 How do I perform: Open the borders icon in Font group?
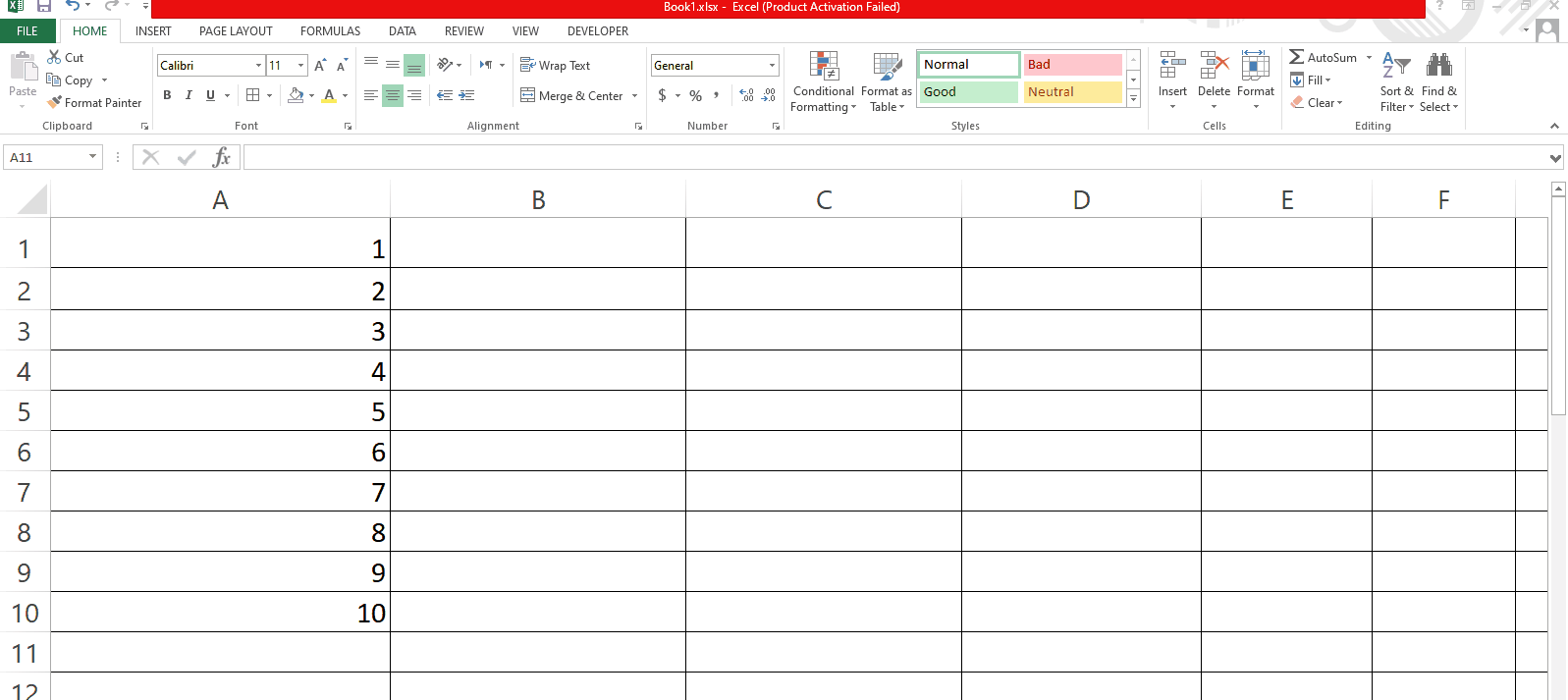coord(253,95)
